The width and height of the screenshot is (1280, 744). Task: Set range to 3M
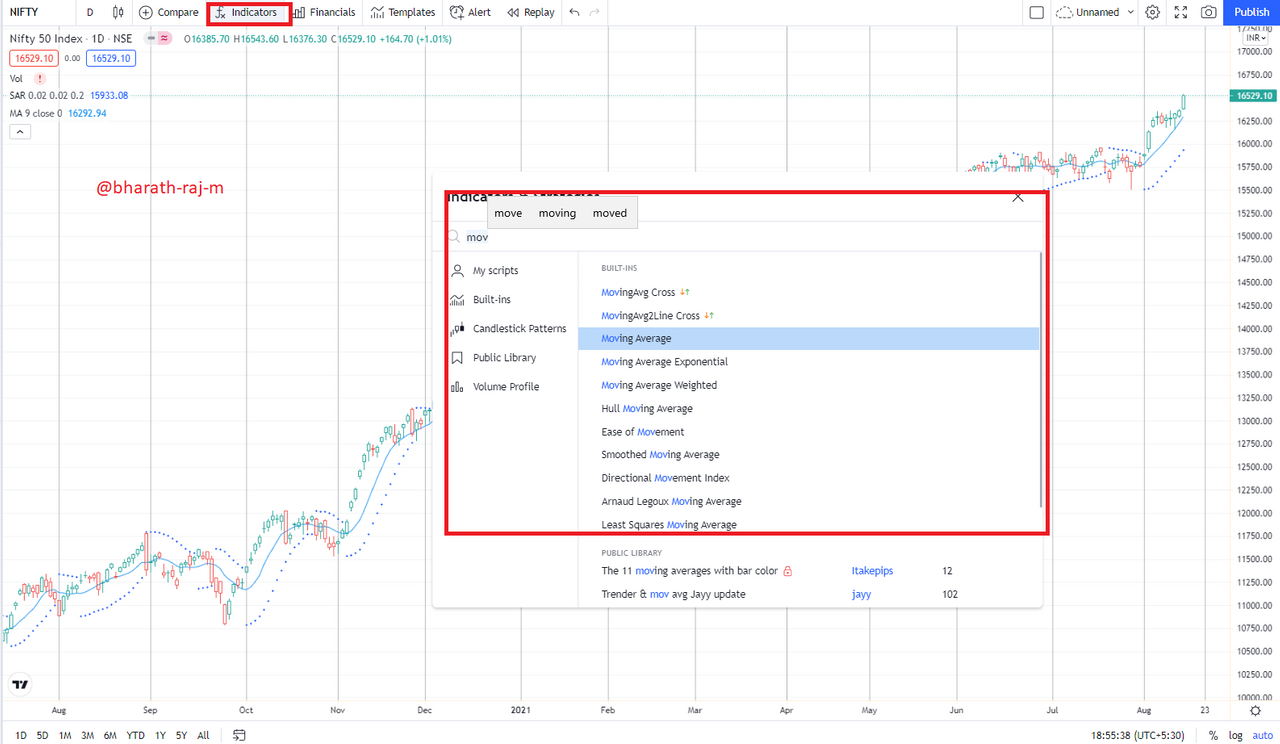point(88,735)
